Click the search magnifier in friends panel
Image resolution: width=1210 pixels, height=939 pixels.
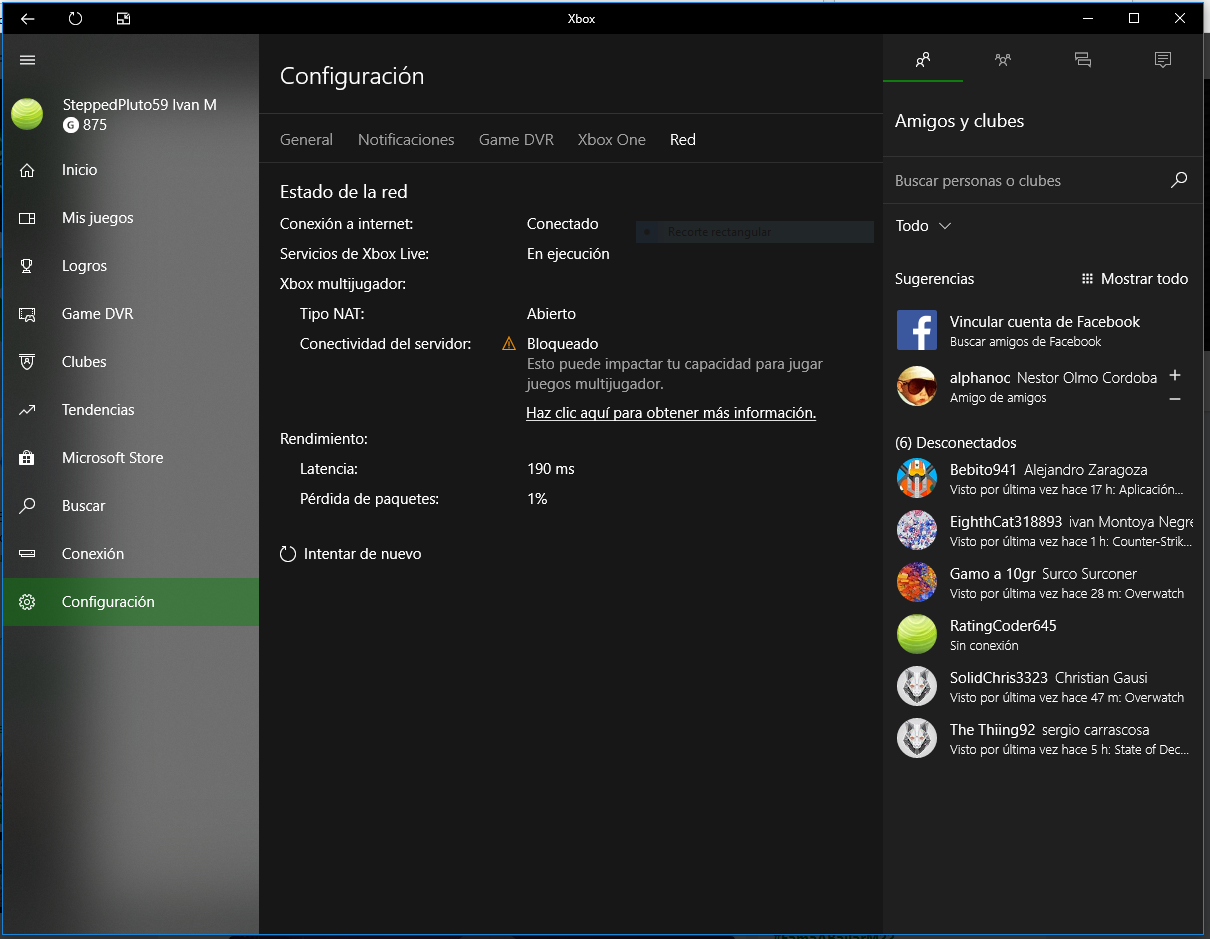coord(1179,180)
